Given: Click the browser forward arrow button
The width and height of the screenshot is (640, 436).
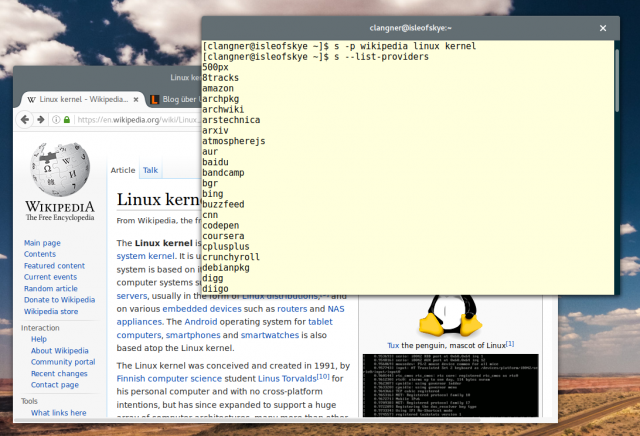Looking at the screenshot, I should tap(40, 120).
